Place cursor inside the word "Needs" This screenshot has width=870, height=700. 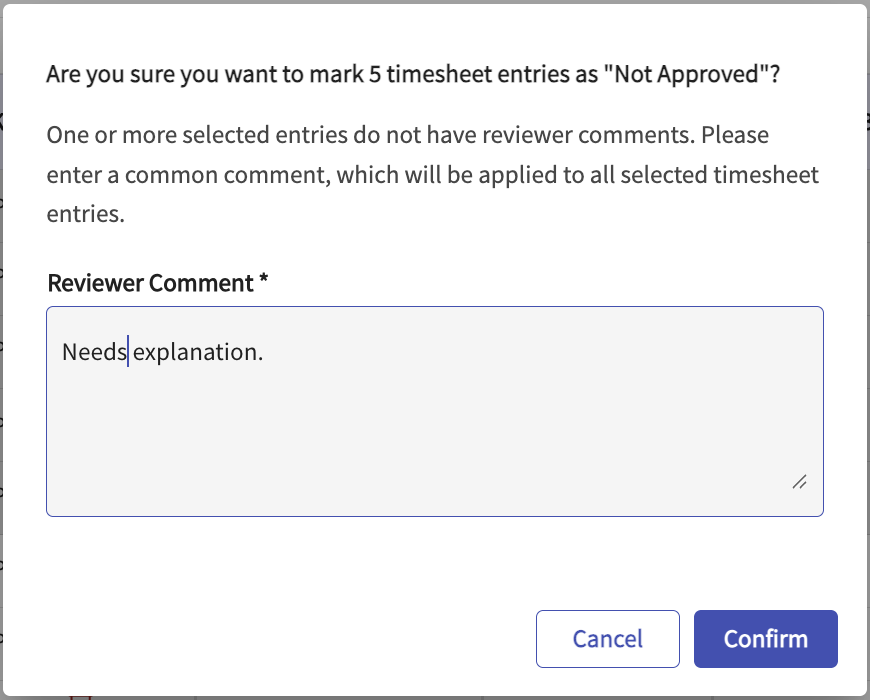pyautogui.click(x=94, y=352)
